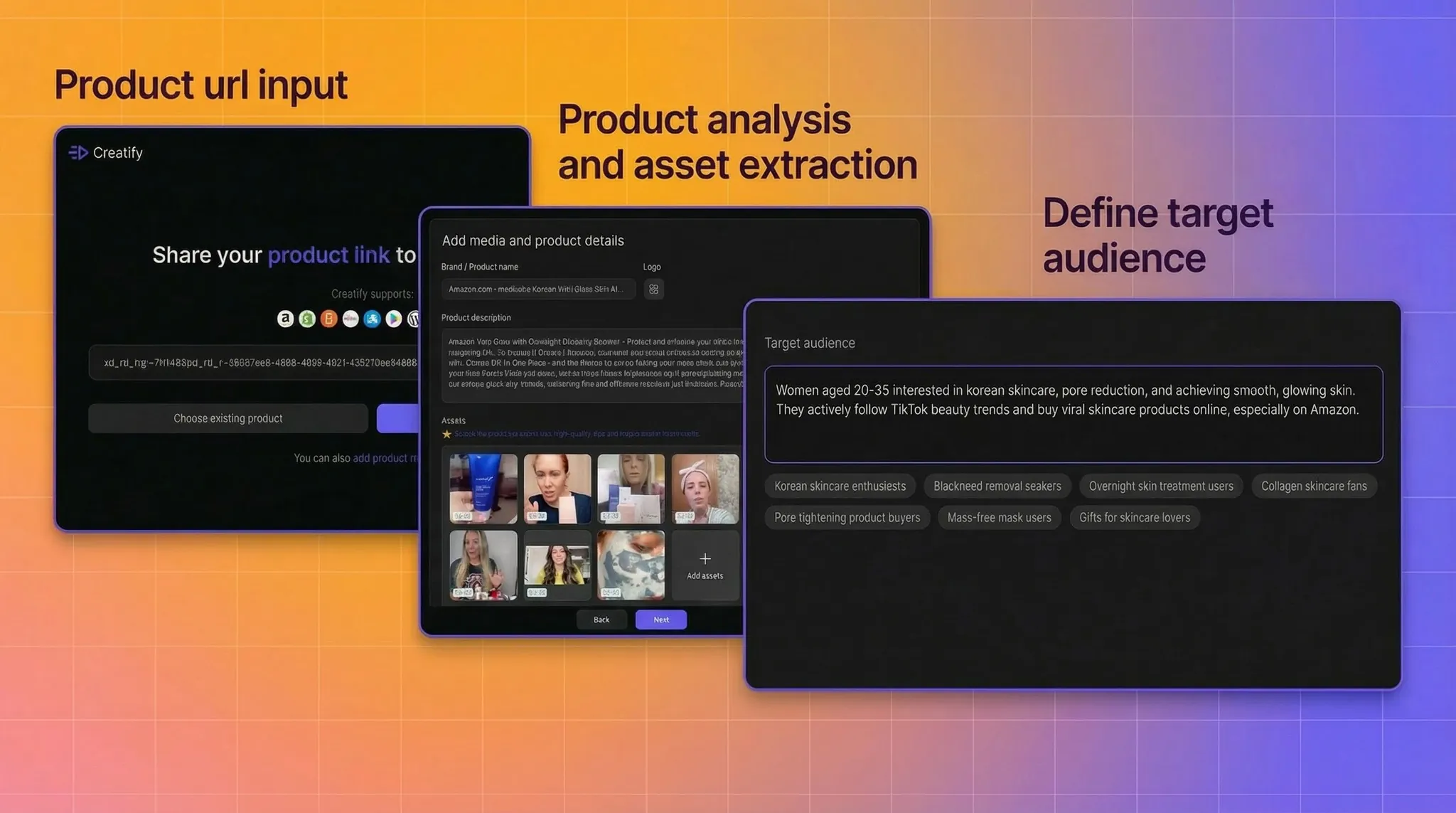Click the Brand / Product name field
This screenshot has width=1456, height=813.
coord(538,289)
